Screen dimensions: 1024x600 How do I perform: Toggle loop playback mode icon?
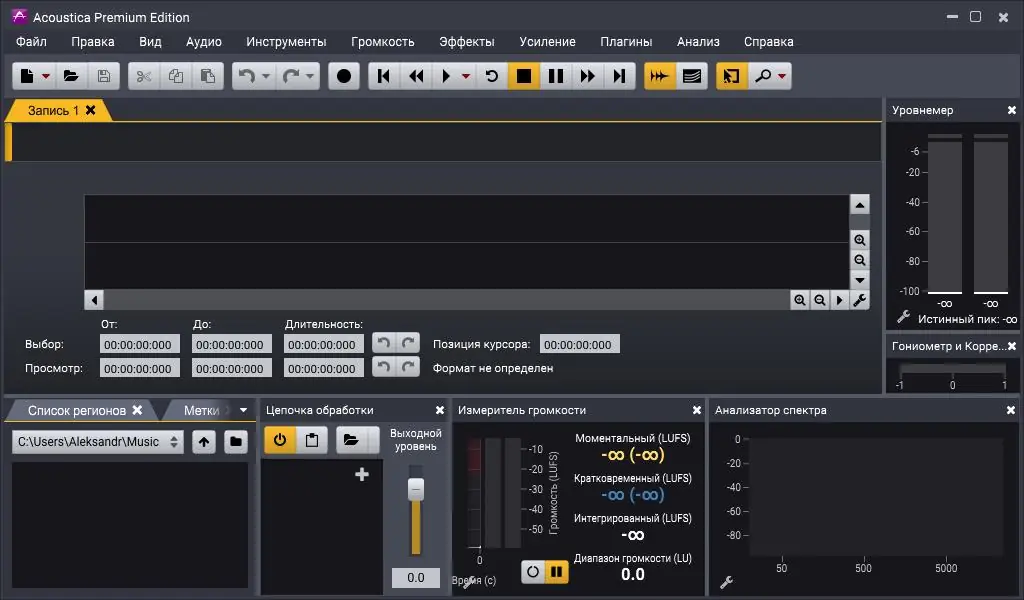pyautogui.click(x=492, y=76)
